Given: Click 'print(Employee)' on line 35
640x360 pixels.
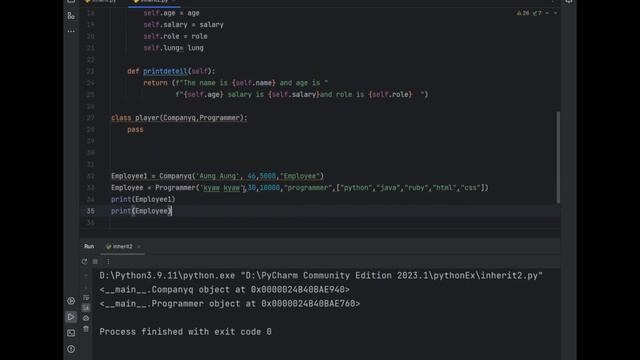Looking at the screenshot, I should coord(141,211).
